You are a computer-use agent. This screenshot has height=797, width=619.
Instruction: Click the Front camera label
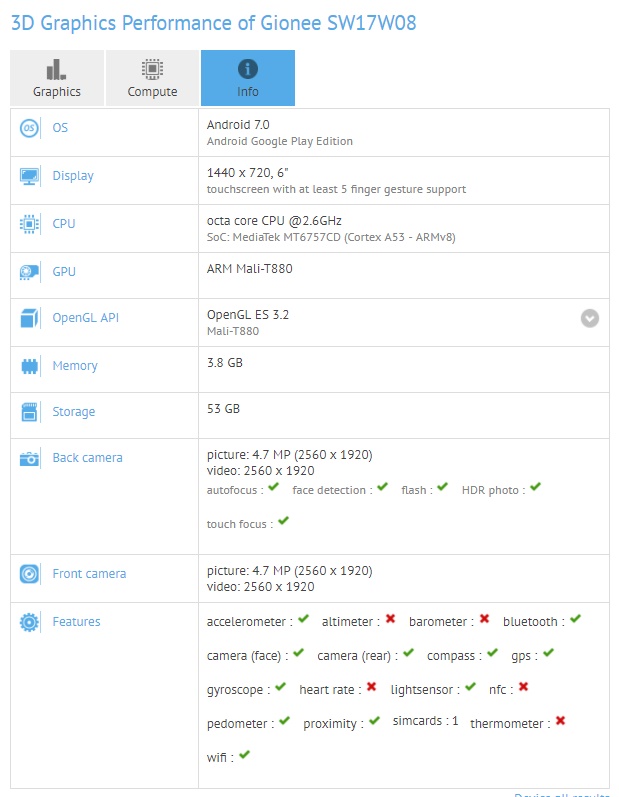pyautogui.click(x=89, y=574)
